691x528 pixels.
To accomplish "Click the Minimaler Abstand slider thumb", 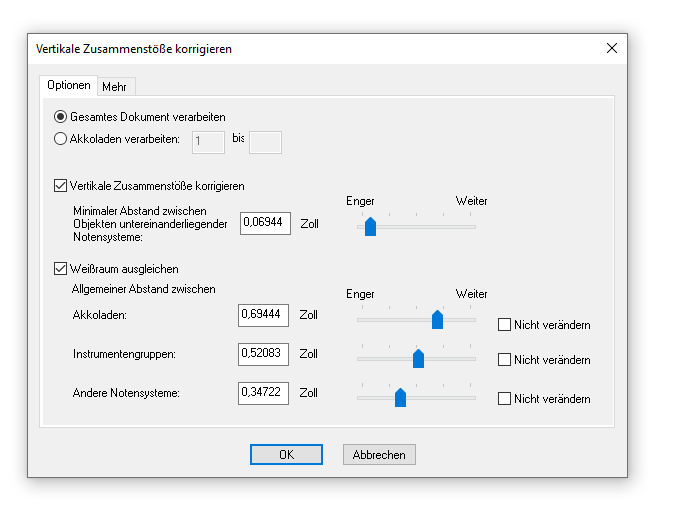I will pyautogui.click(x=370, y=227).
